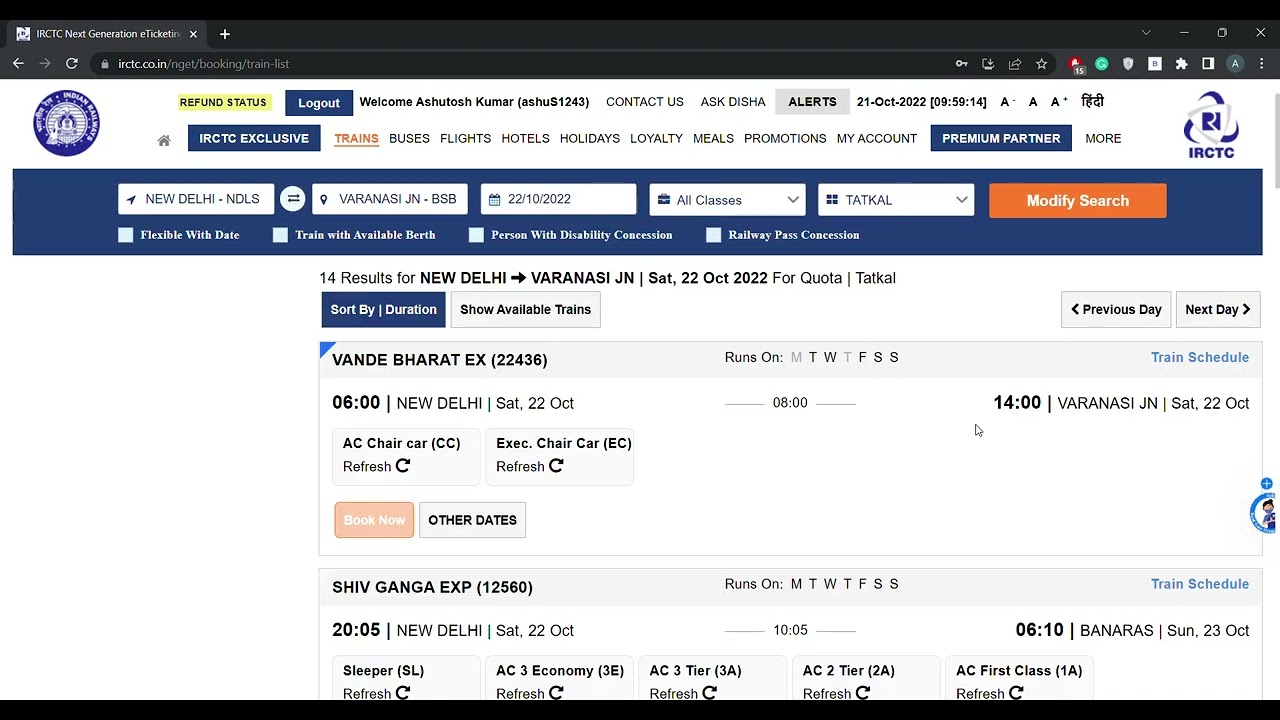
Task: Go back using browser back arrow
Action: tap(18, 63)
